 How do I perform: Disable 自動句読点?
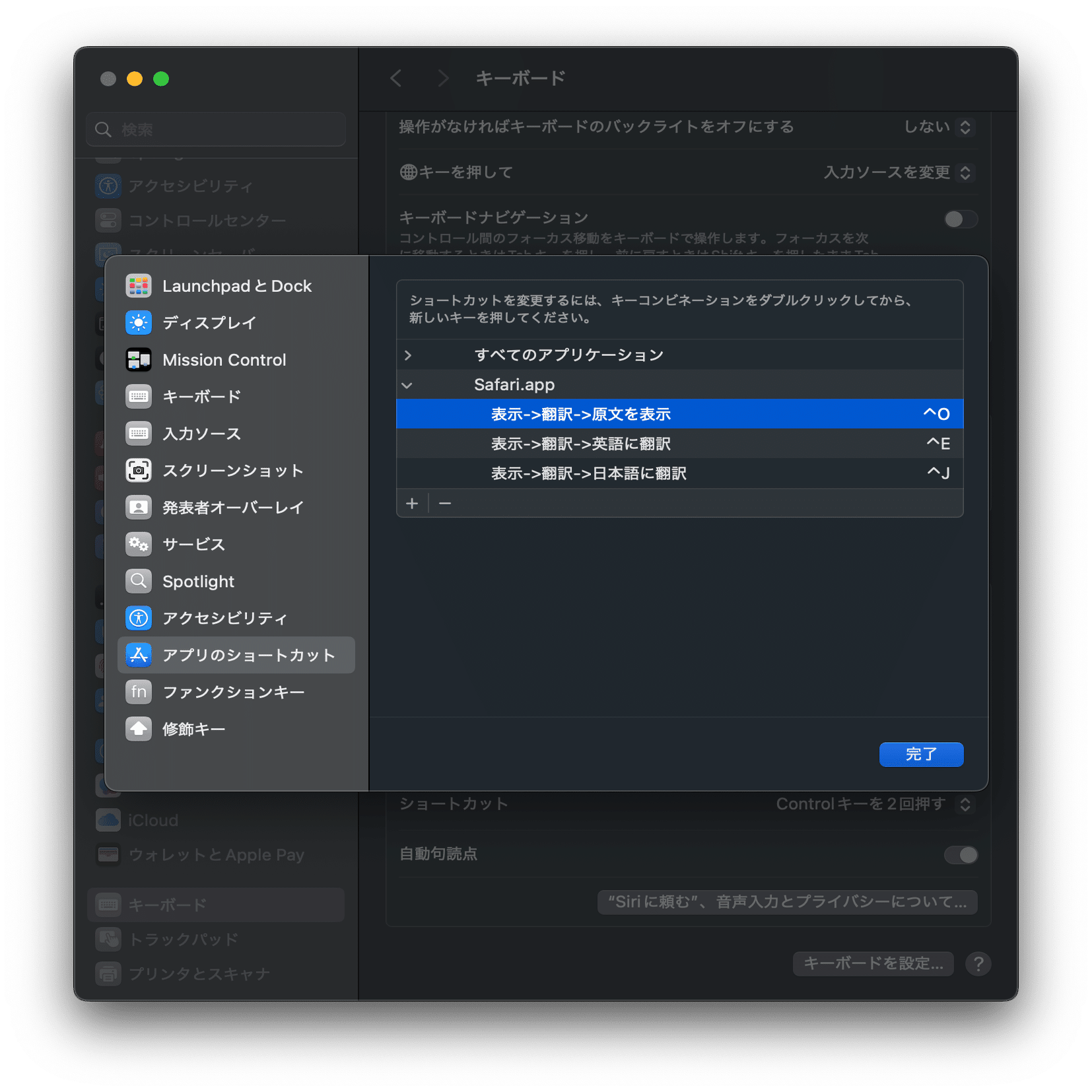[x=962, y=855]
